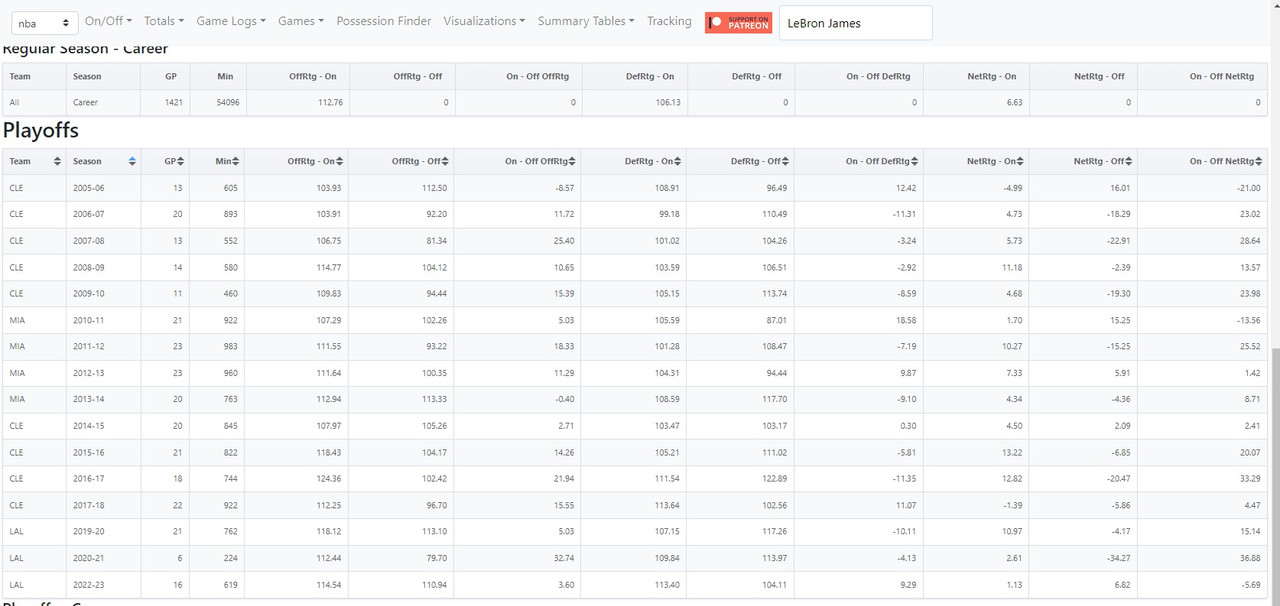1280x606 pixels.
Task: Click career games played value 1421
Action: pos(174,102)
